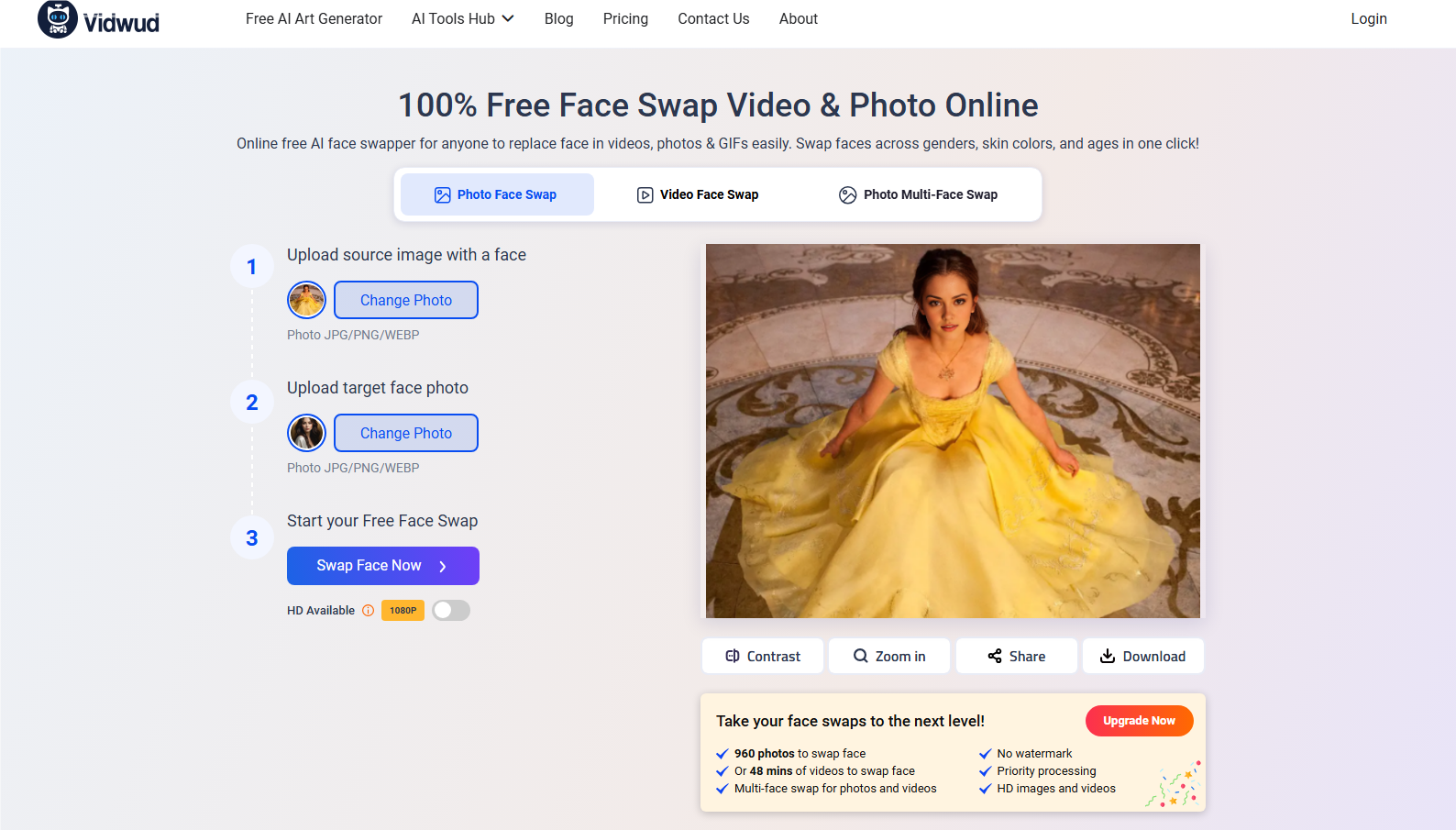This screenshot has width=1456, height=830.
Task: Click the 'No watermark' feature text
Action: [x=1034, y=754]
